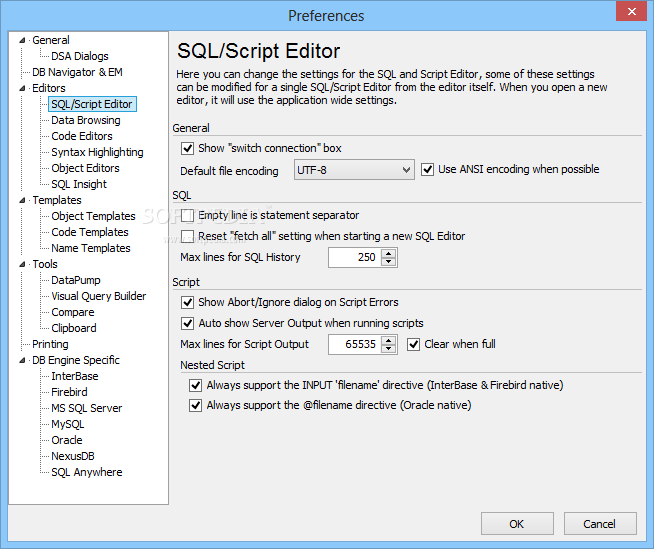Click the Cancel button
Viewport: 654px width, 549px height.
point(600,524)
